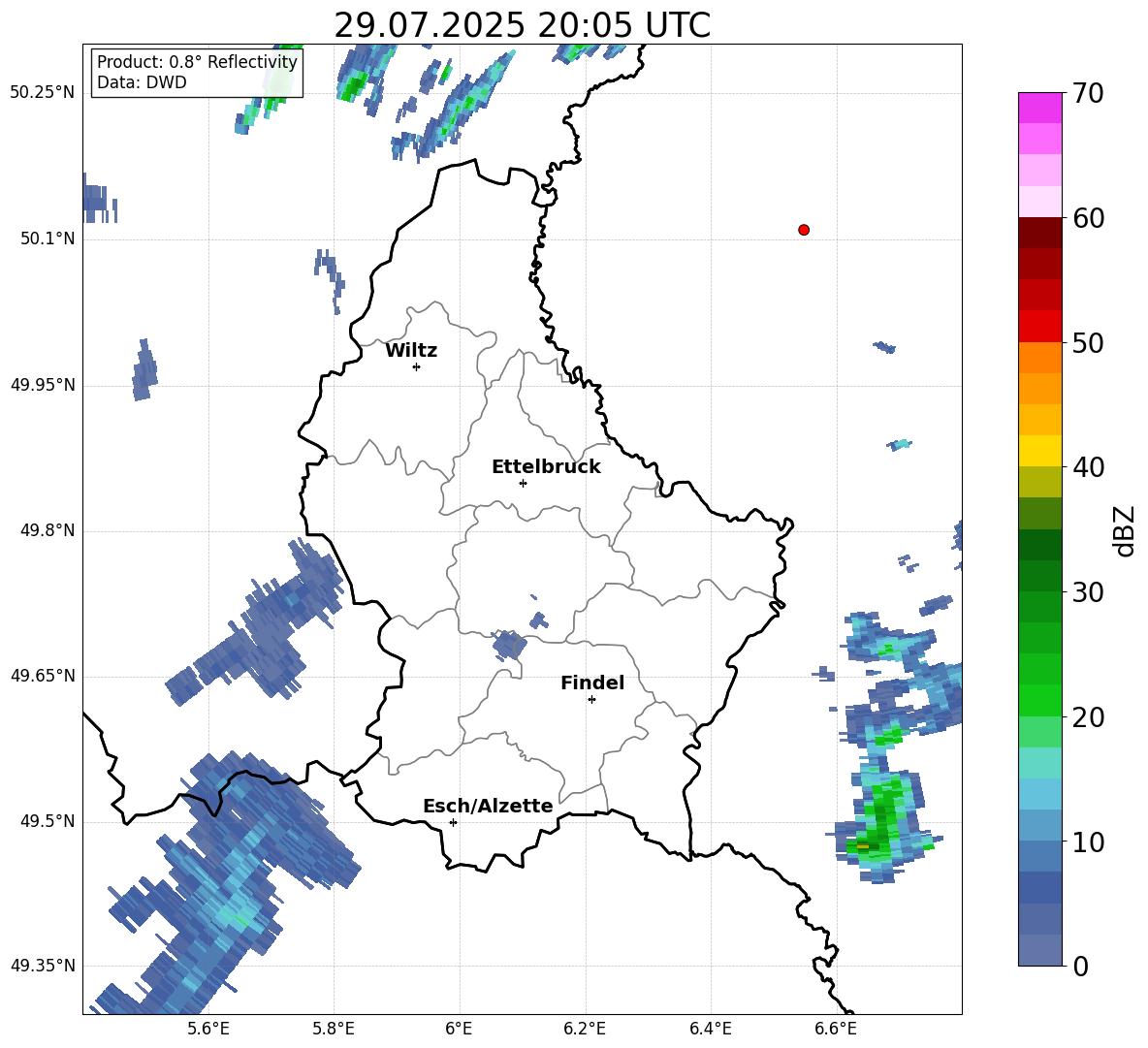Click the magenta top colorbar segment

1039,108
